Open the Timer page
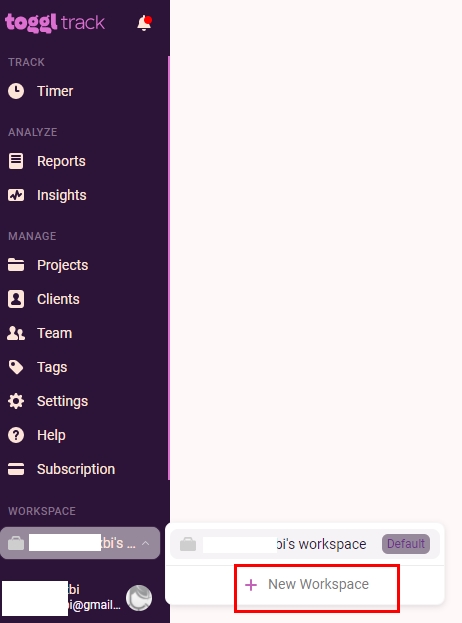462x623 pixels. pyautogui.click(x=55, y=91)
